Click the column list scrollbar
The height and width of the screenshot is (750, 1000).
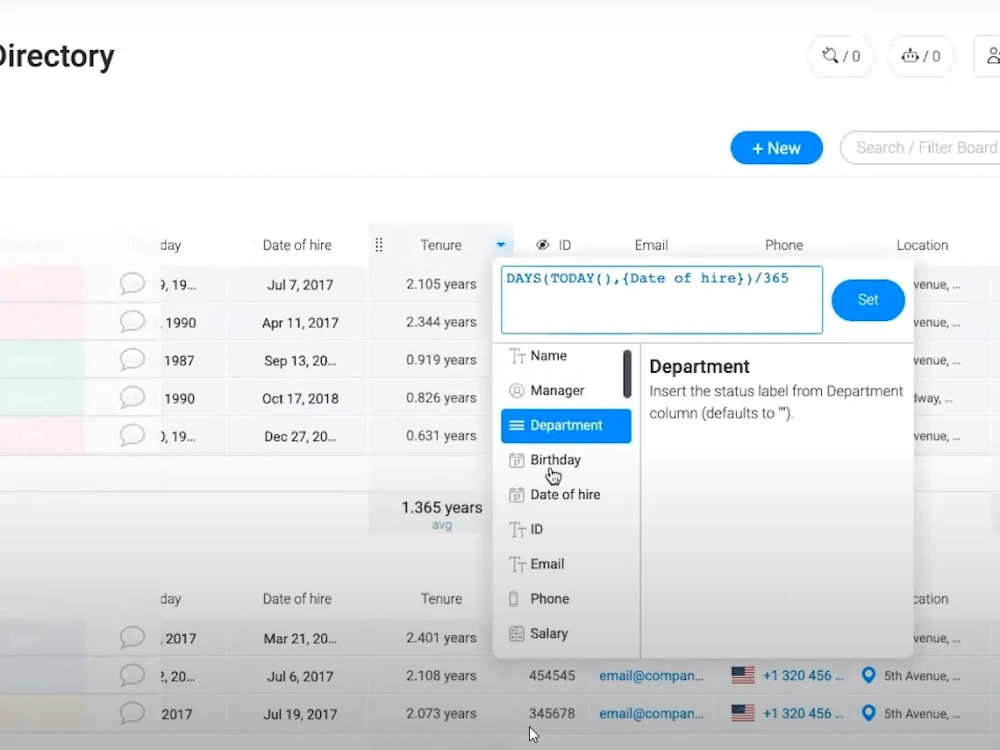click(x=628, y=374)
